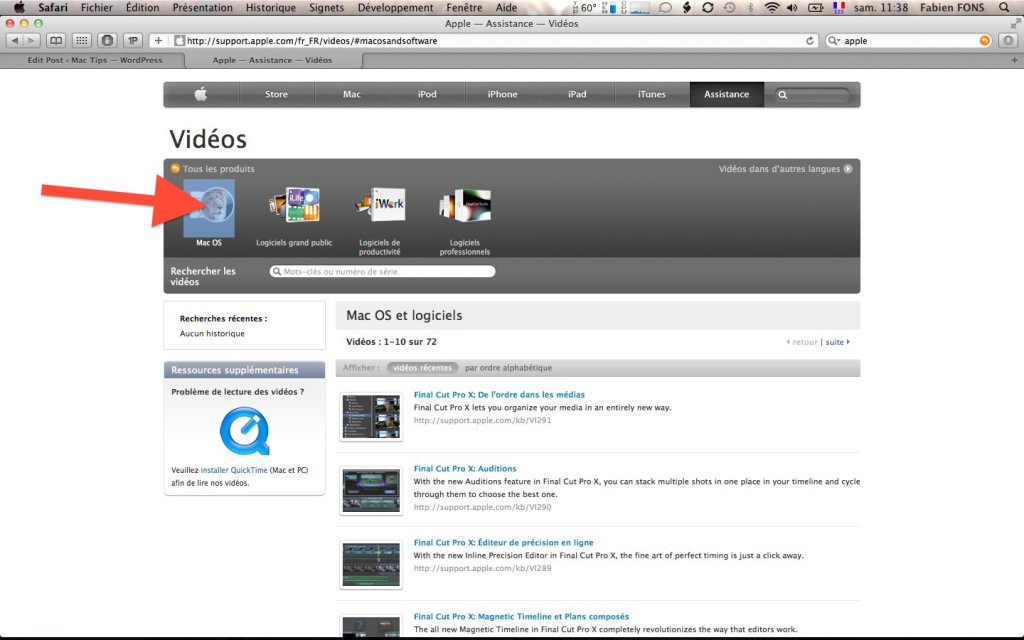Screen dimensions: 1024x640
Task: Go to next page with suite
Action: point(837,342)
